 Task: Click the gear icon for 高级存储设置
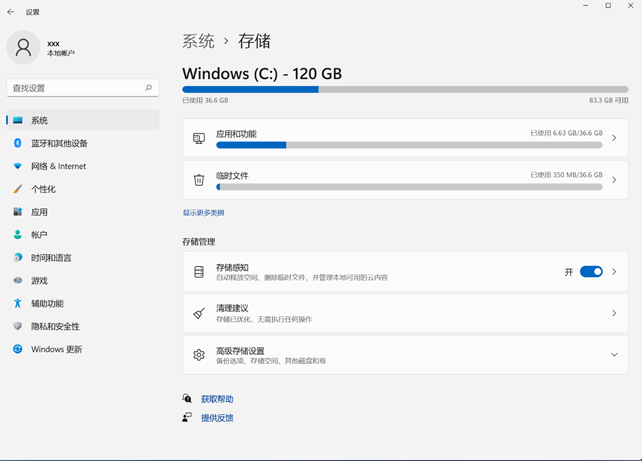(199, 355)
